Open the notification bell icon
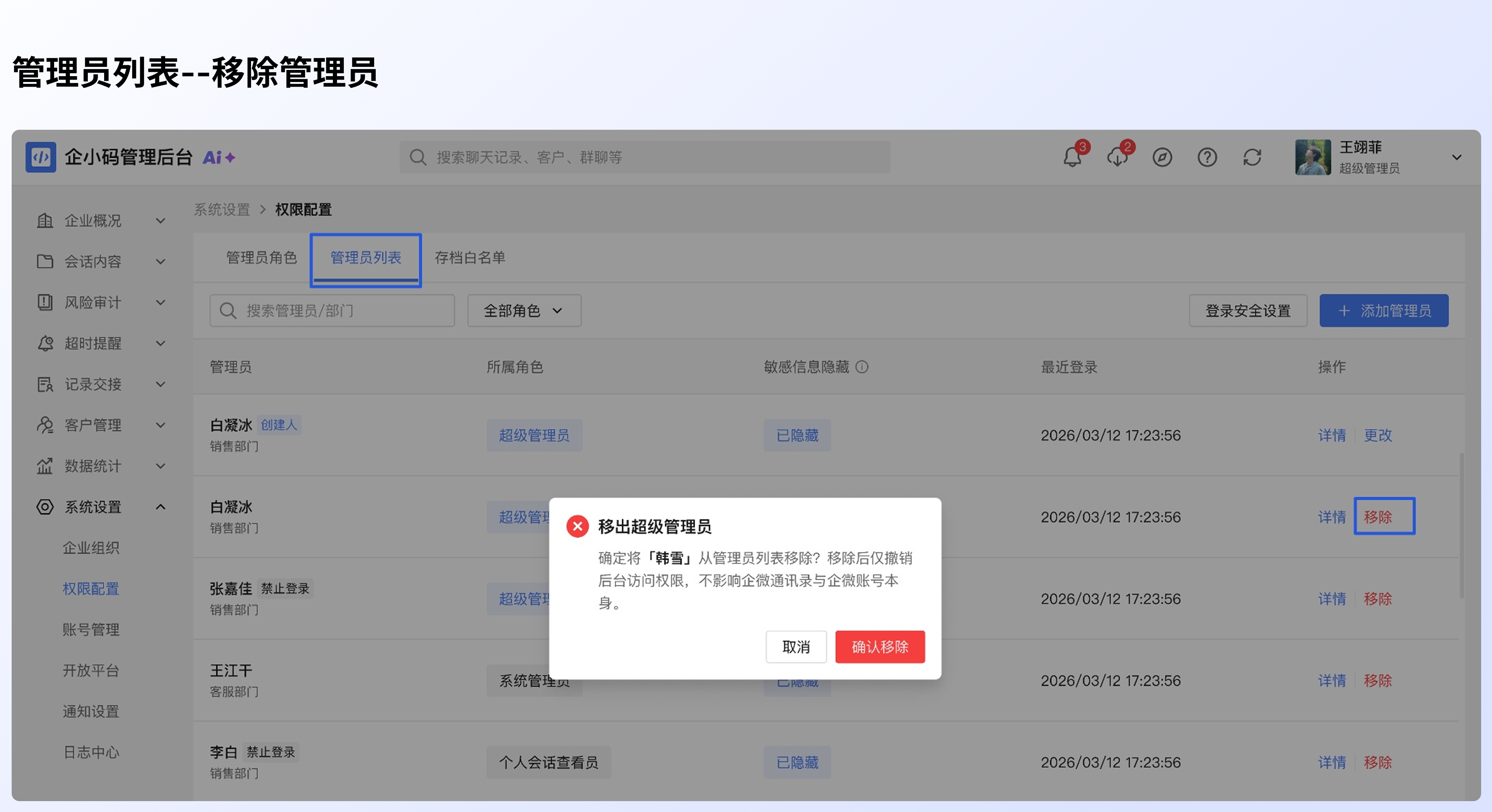 (x=1072, y=157)
